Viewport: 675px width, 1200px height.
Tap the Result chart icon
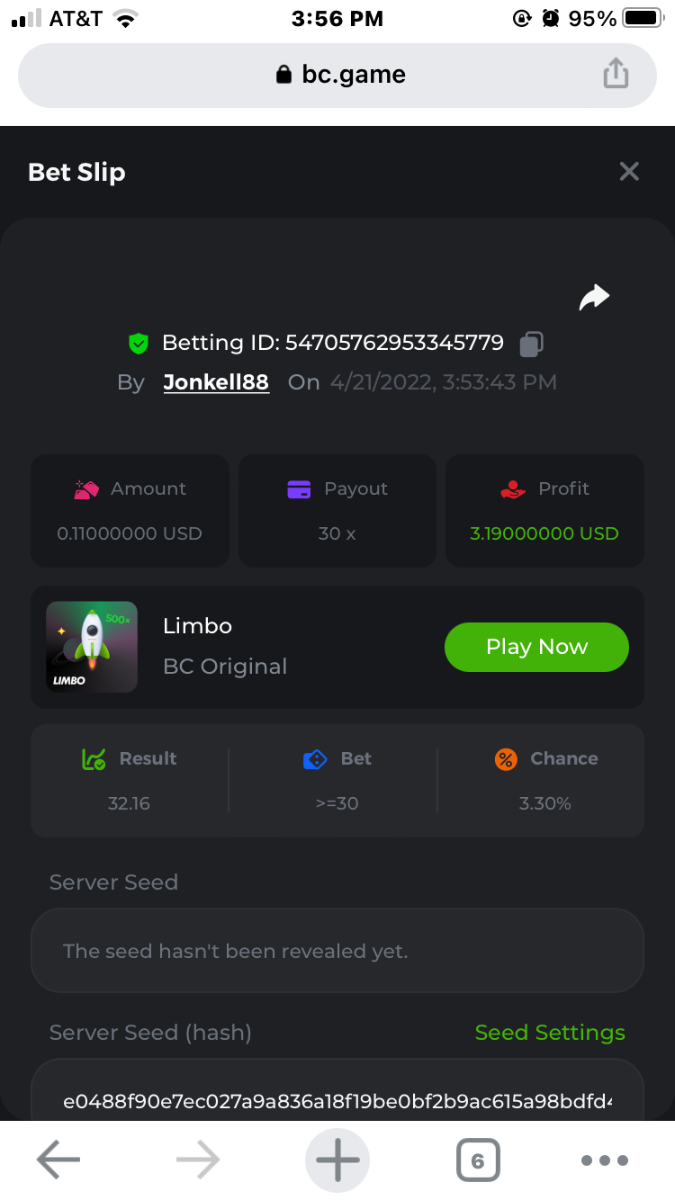pyautogui.click(x=93, y=759)
